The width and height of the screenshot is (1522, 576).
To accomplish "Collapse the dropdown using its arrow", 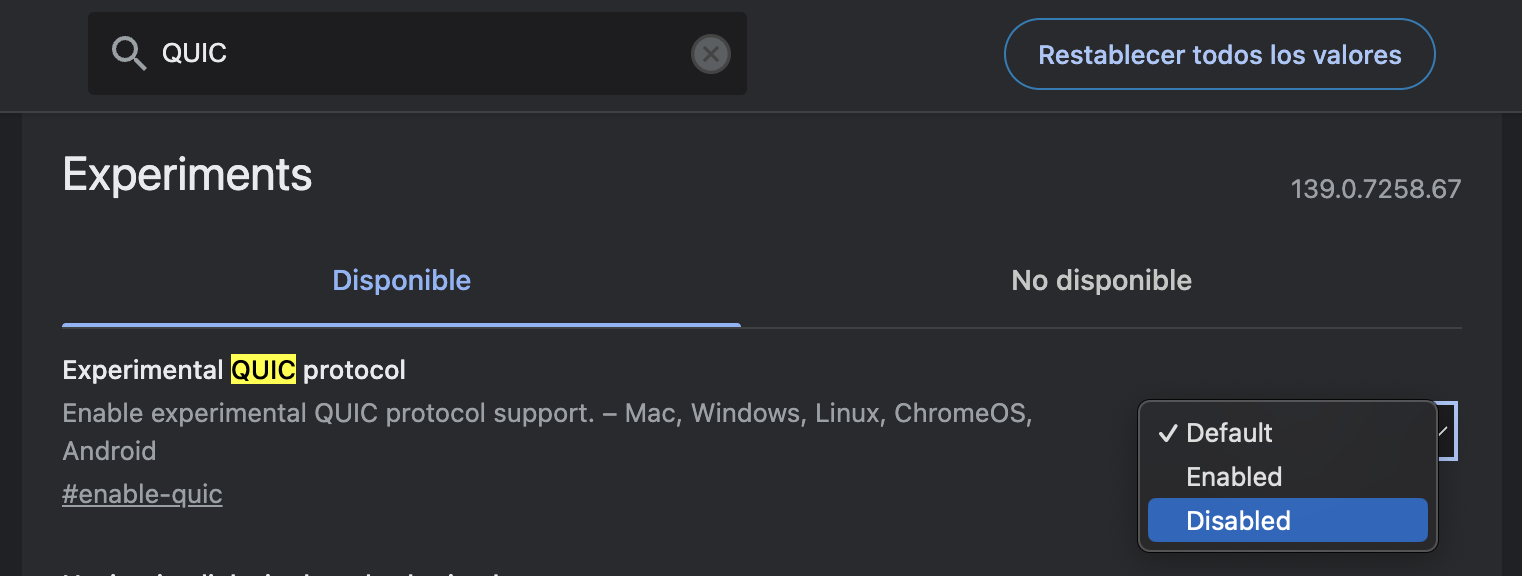I will (1444, 431).
